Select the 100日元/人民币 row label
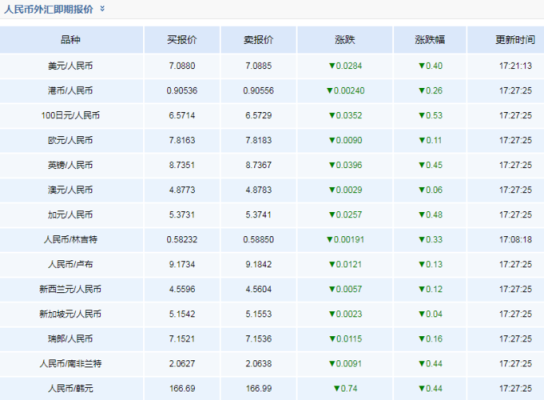Viewport: 544px width, 400px height. click(x=70, y=115)
